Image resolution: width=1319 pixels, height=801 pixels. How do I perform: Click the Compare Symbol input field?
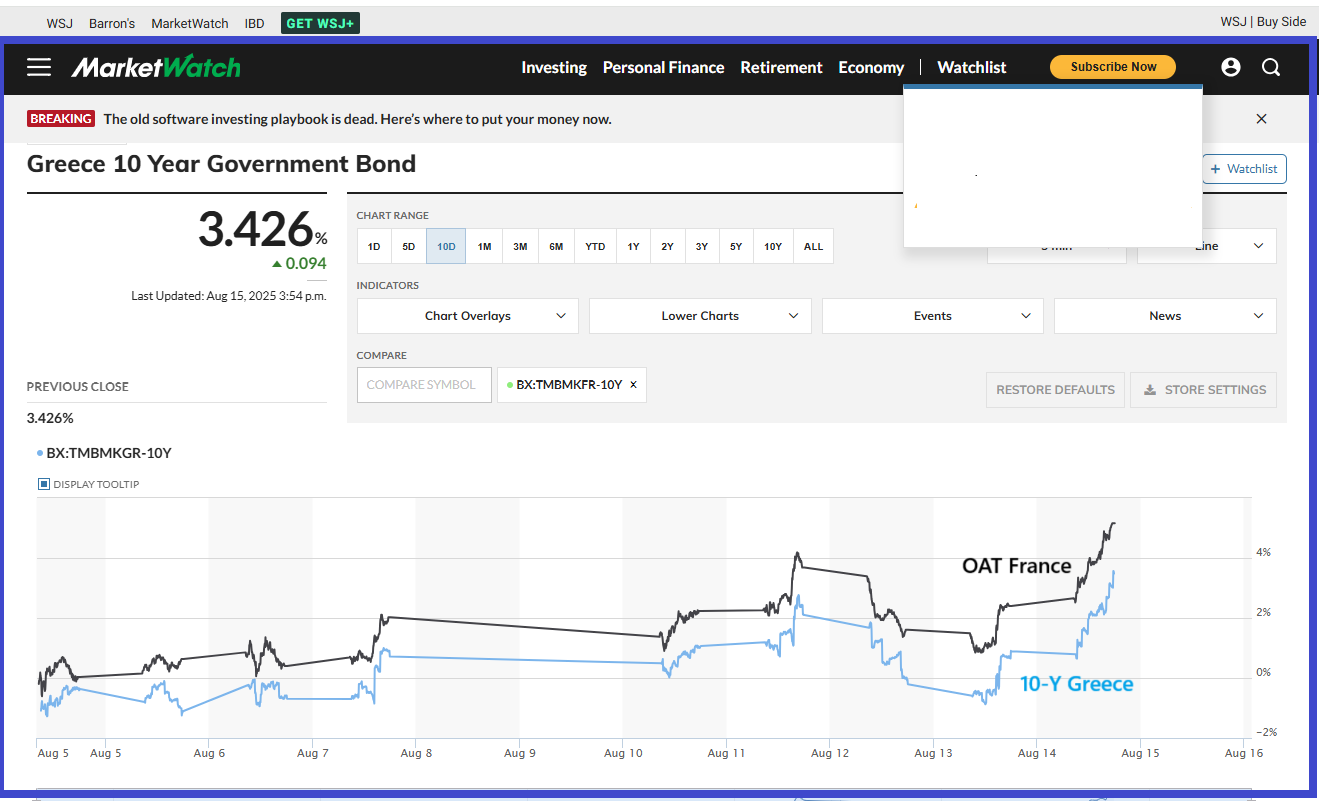[424, 385]
